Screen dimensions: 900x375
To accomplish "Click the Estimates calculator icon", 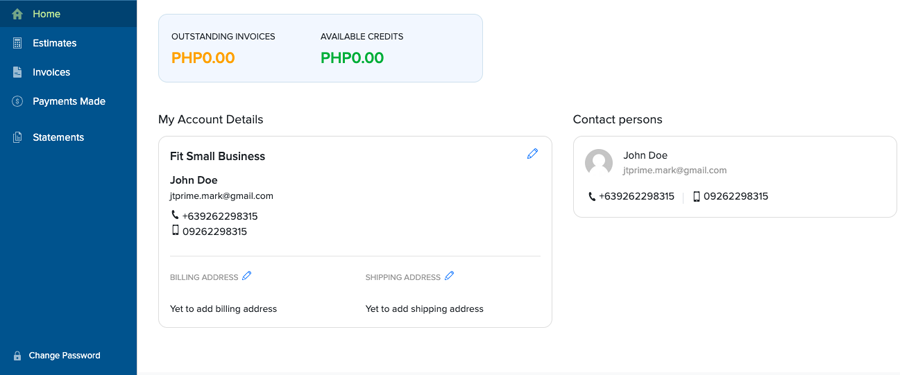I will (17, 43).
